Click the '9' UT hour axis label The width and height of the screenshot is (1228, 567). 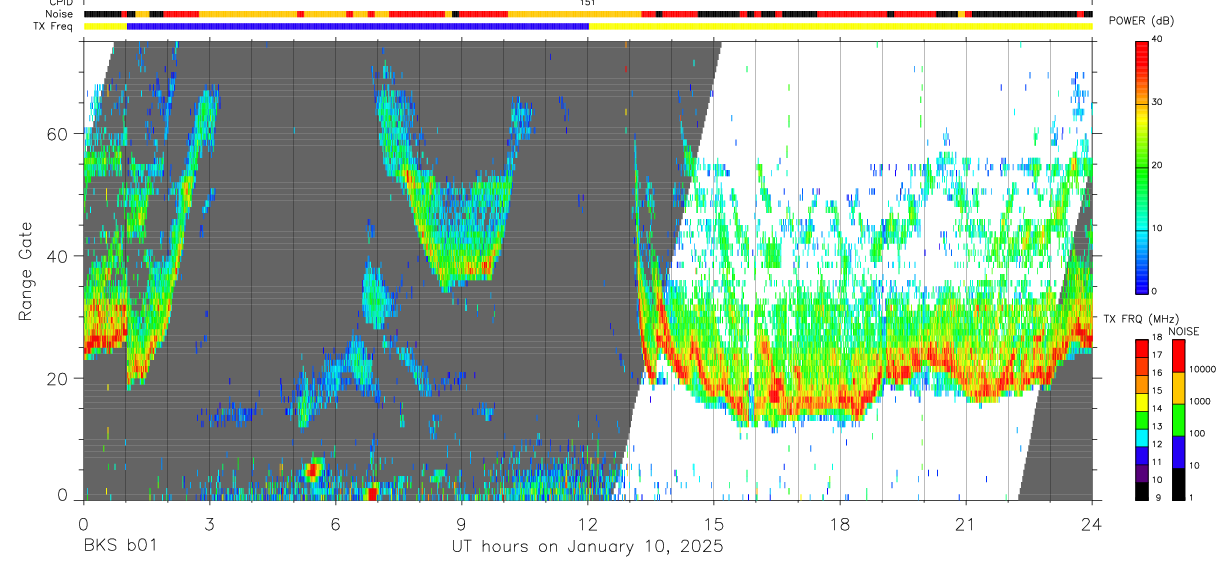(461, 523)
